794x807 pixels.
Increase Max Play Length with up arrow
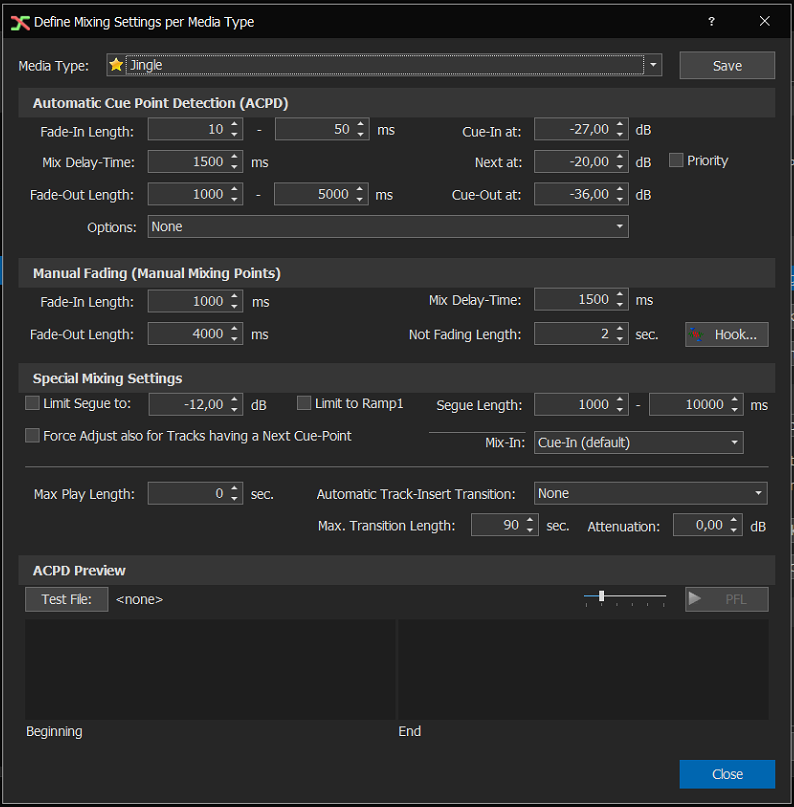tap(235, 488)
